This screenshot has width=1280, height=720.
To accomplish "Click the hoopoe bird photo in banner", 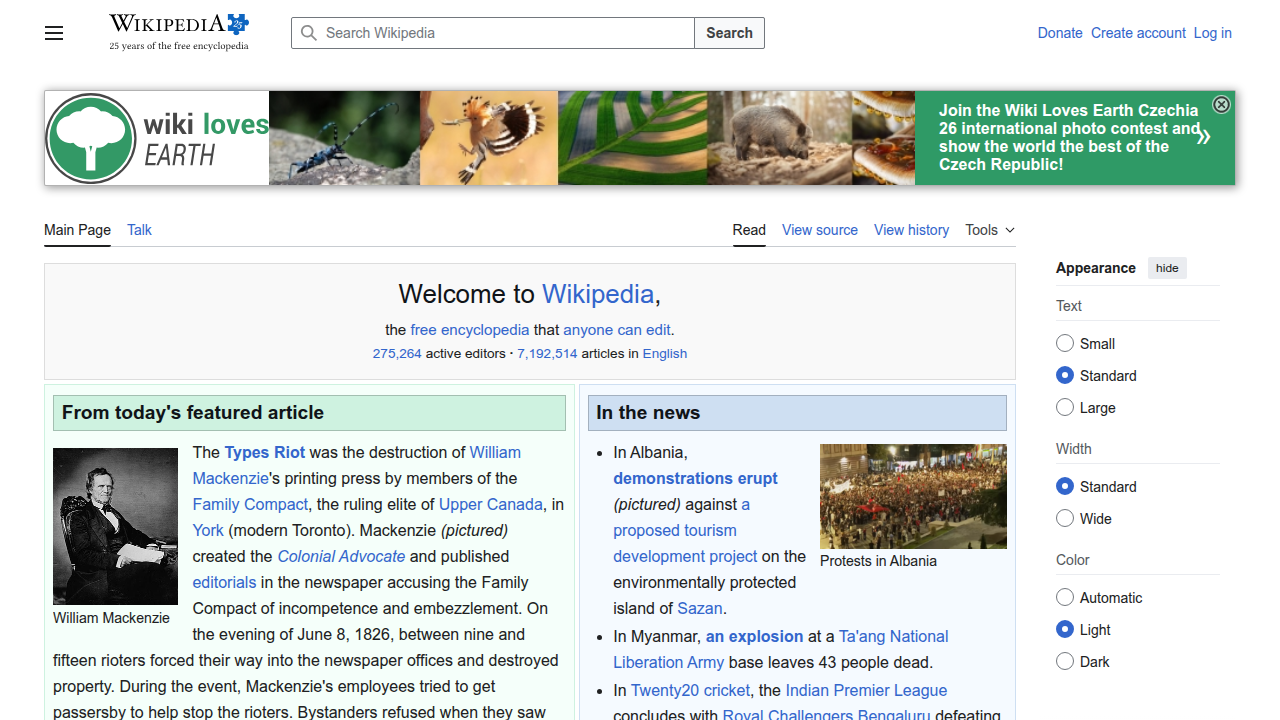I will click(489, 138).
